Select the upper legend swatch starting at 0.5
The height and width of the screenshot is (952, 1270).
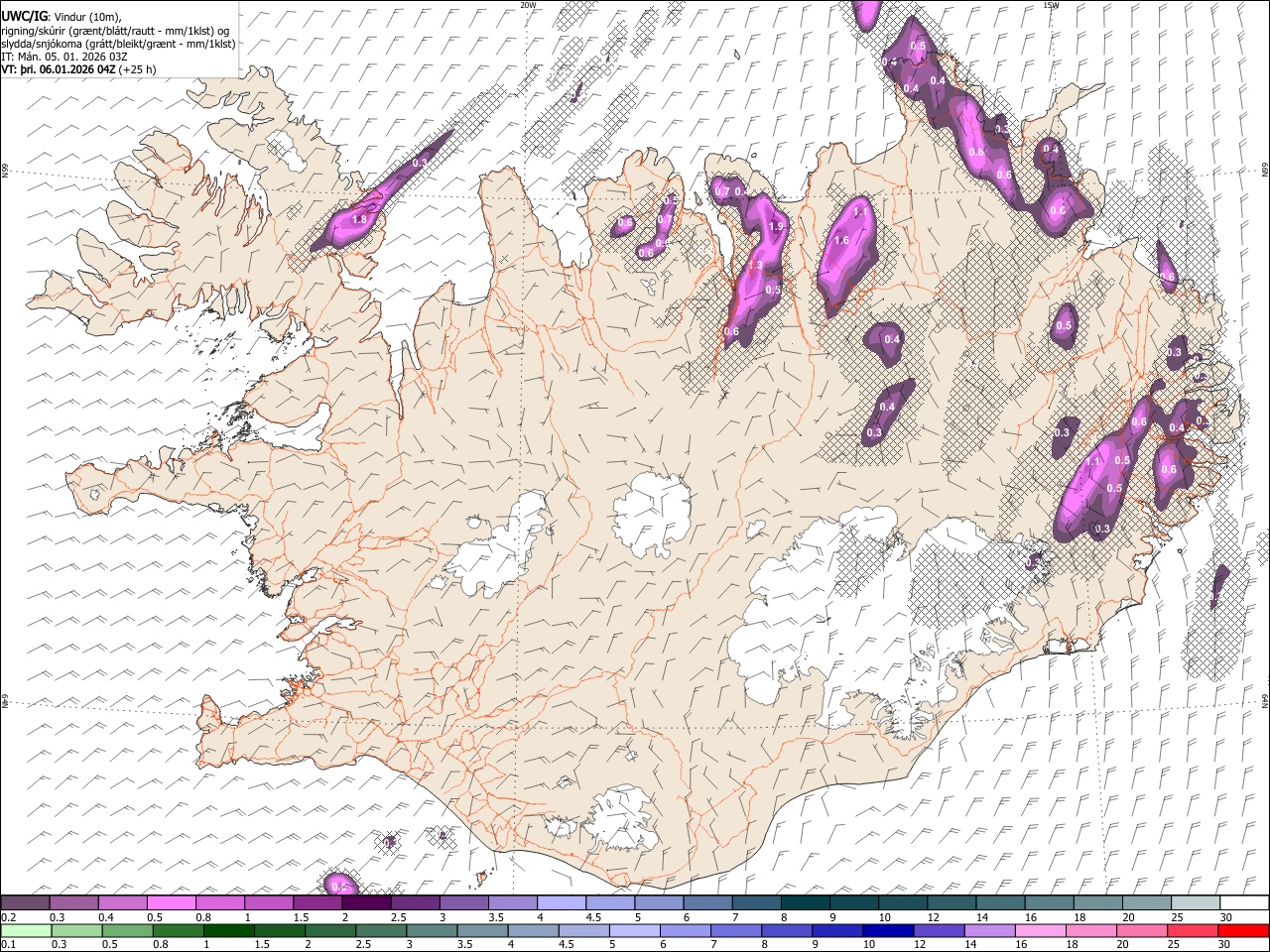[171, 903]
